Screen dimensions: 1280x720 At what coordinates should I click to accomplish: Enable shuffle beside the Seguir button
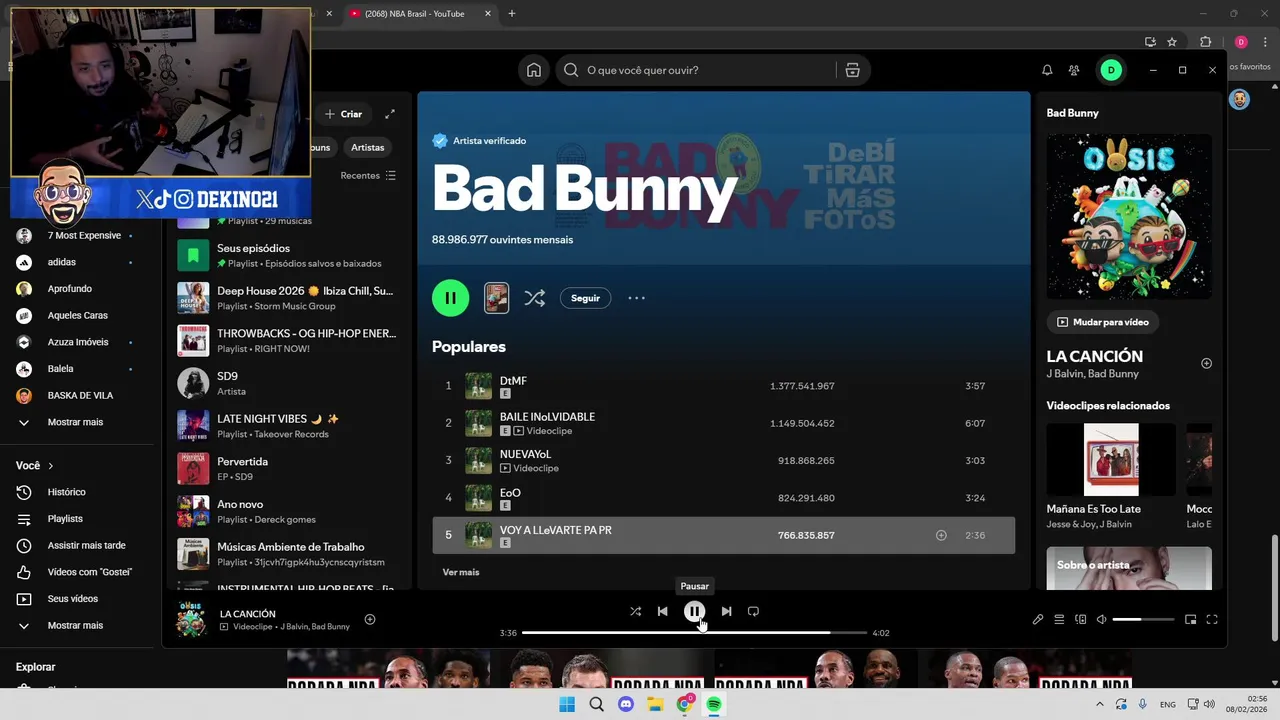click(x=535, y=298)
